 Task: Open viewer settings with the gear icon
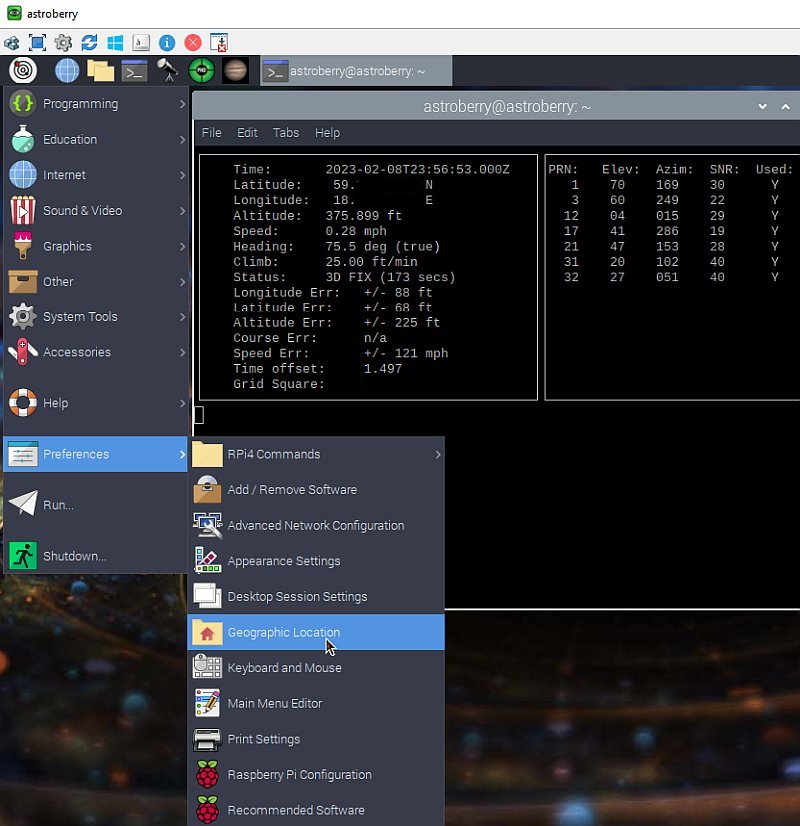(63, 42)
